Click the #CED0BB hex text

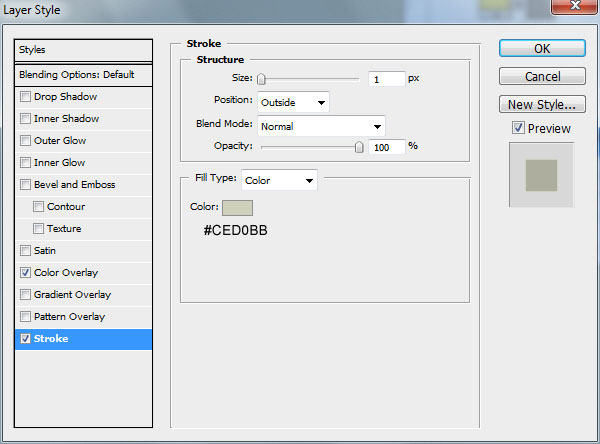pyautogui.click(x=235, y=230)
